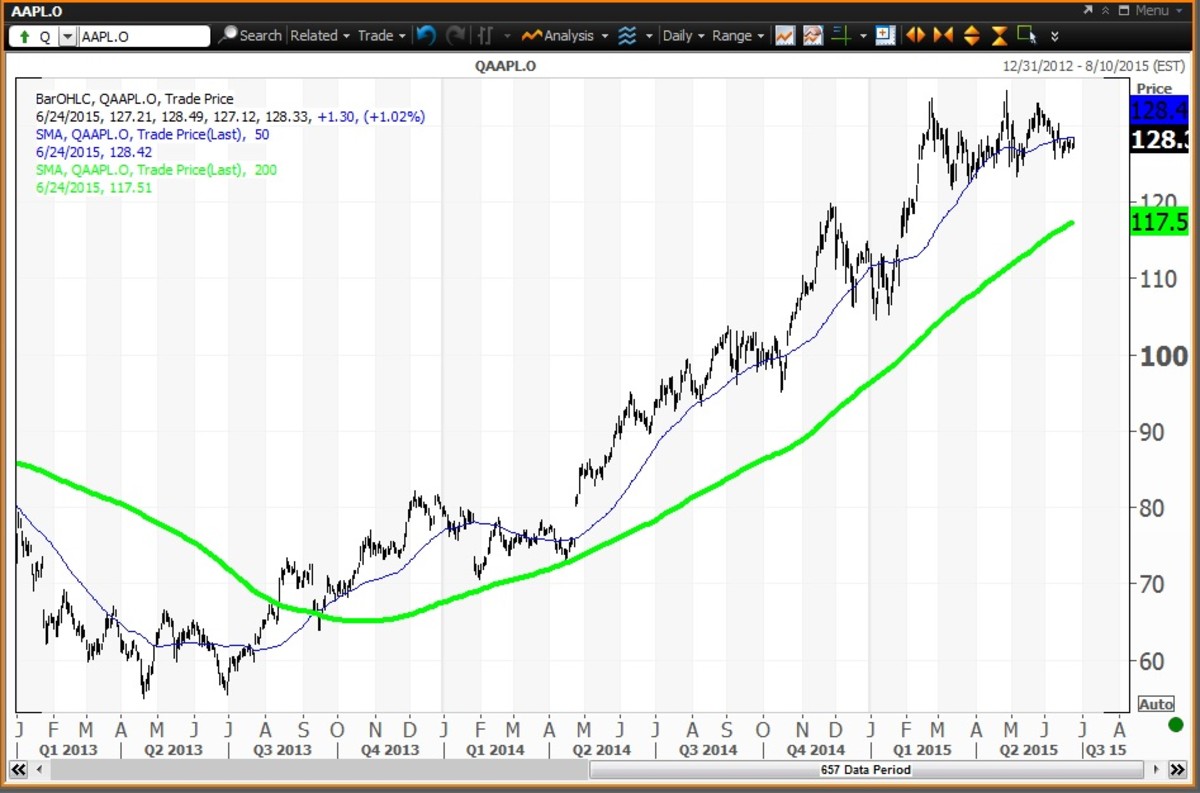Click the magnifier Search icon
1200x793 pixels.
[228, 35]
